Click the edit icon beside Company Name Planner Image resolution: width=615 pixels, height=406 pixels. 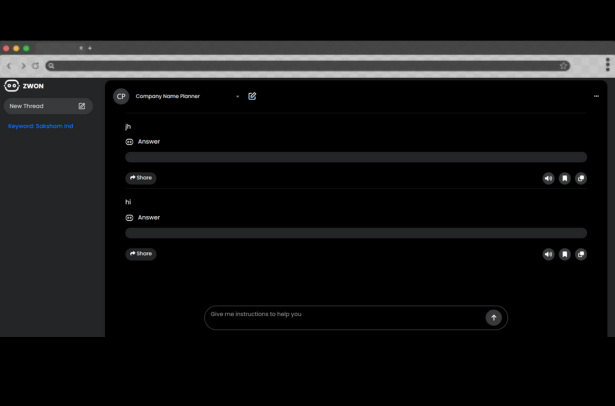pos(252,96)
